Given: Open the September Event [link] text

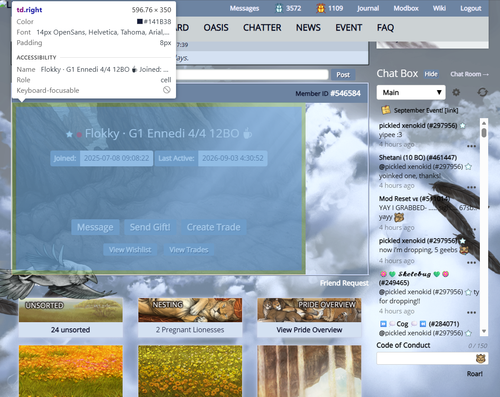Looking at the screenshot, I should pyautogui.click(x=426, y=110).
